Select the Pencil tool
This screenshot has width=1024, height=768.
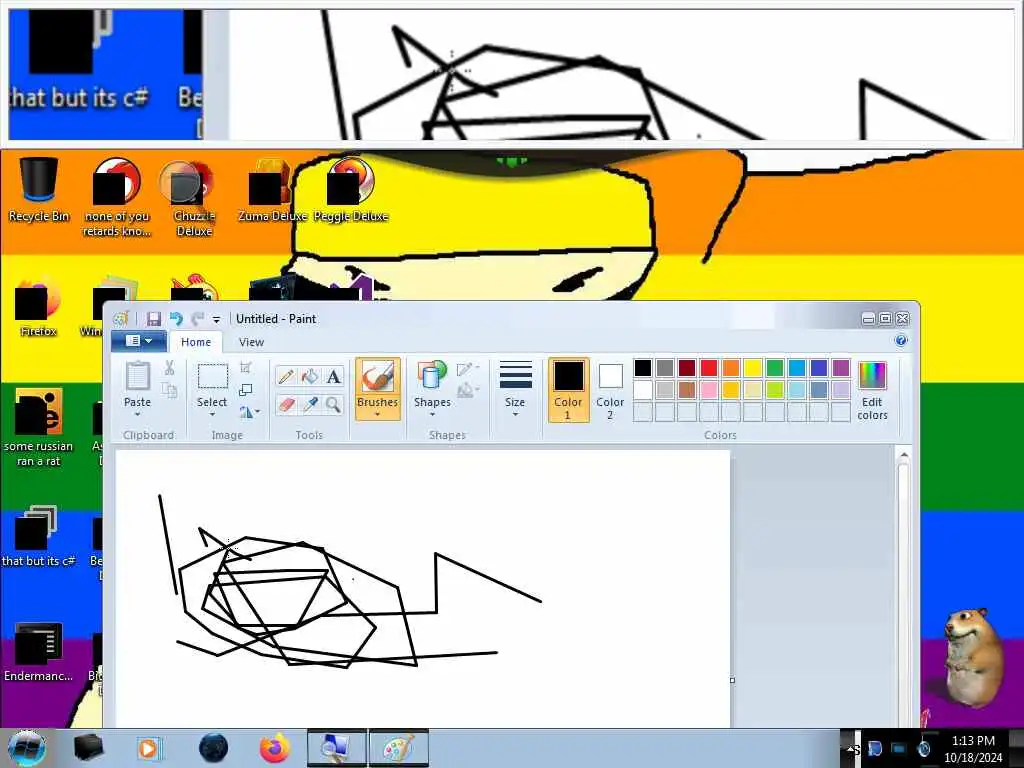pos(285,376)
